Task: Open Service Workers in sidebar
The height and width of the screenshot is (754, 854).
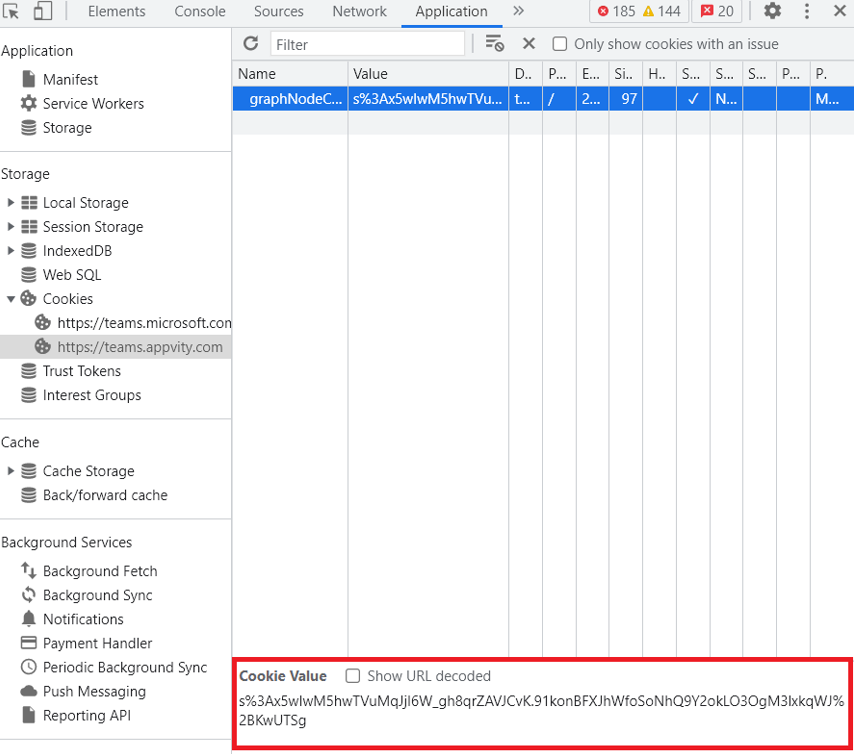Action: (93, 104)
